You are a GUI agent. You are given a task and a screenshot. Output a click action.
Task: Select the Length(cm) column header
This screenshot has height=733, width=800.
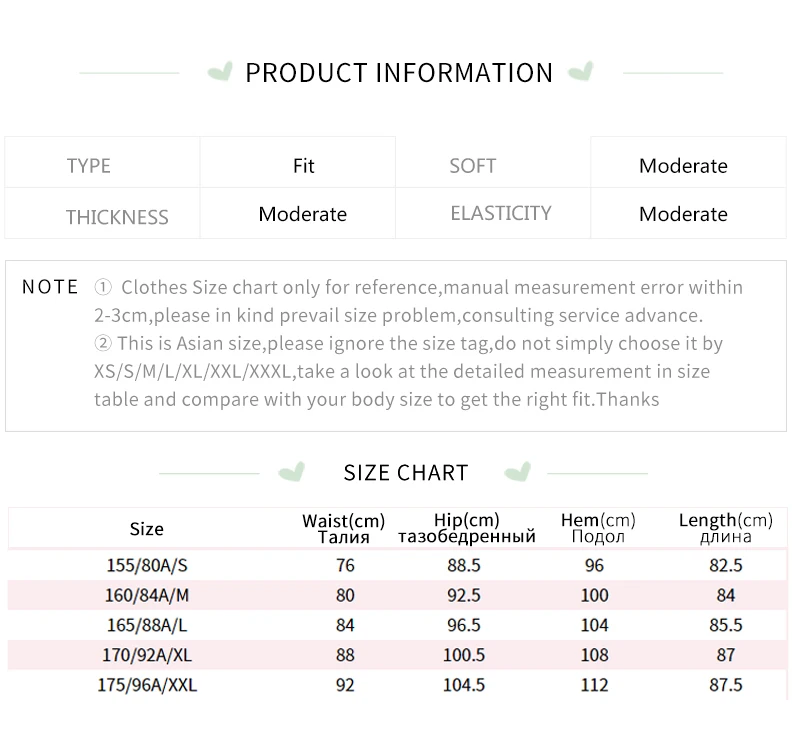[726, 528]
